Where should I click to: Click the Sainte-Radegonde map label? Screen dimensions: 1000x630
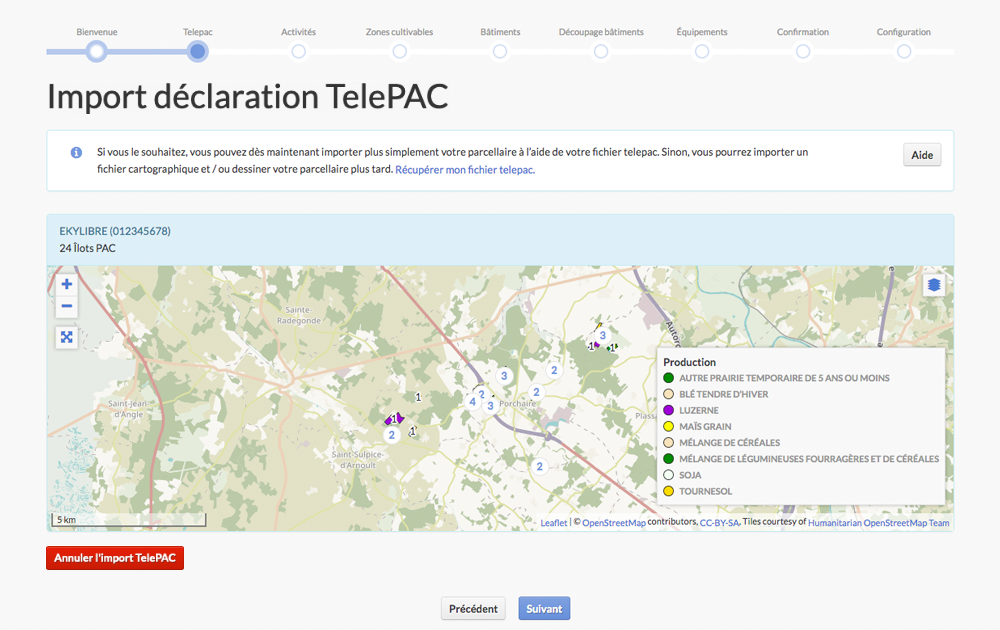(x=298, y=315)
